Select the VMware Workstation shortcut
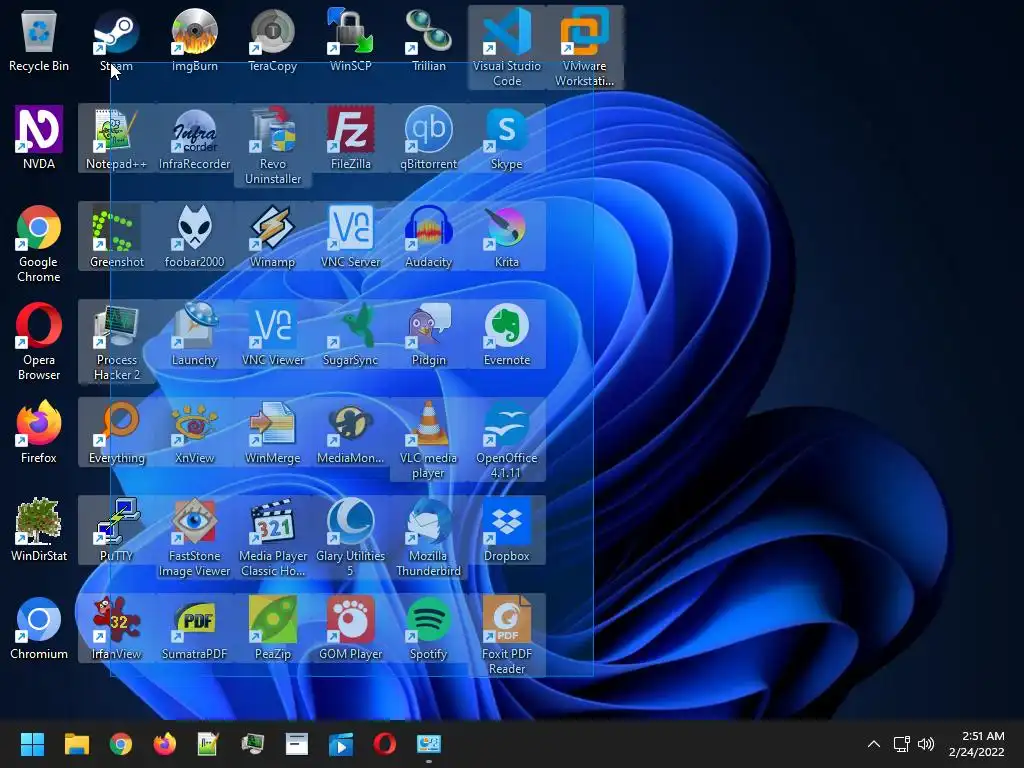This screenshot has height=768, width=1024. pos(584,47)
